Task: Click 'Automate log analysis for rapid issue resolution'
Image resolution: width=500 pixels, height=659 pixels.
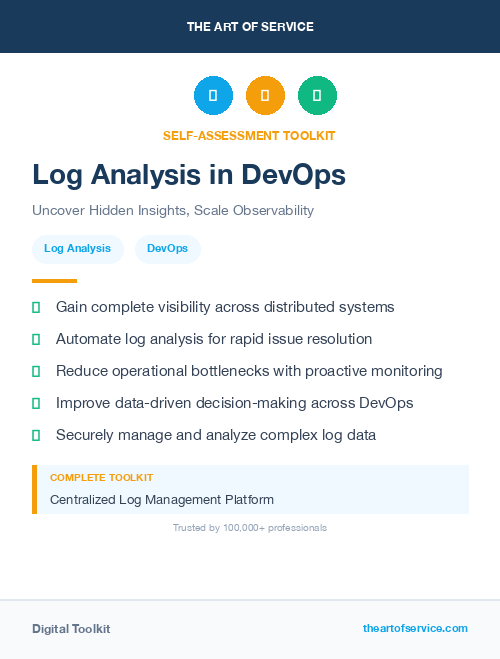Action: pyautogui.click(x=214, y=339)
